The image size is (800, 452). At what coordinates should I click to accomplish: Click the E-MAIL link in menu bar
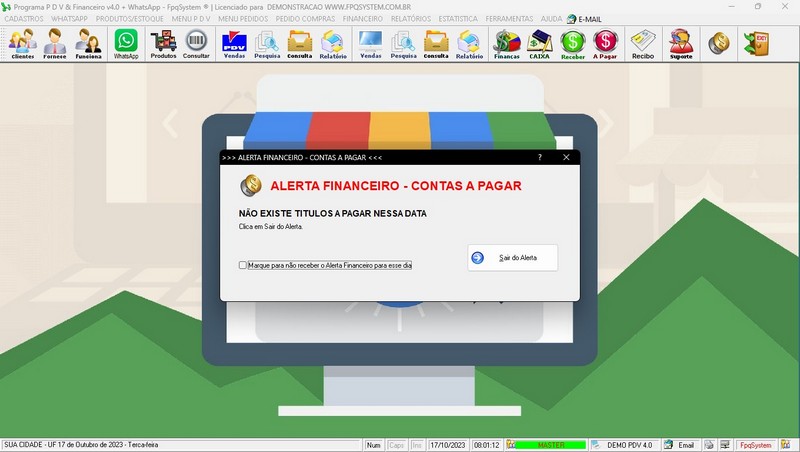tap(589, 19)
